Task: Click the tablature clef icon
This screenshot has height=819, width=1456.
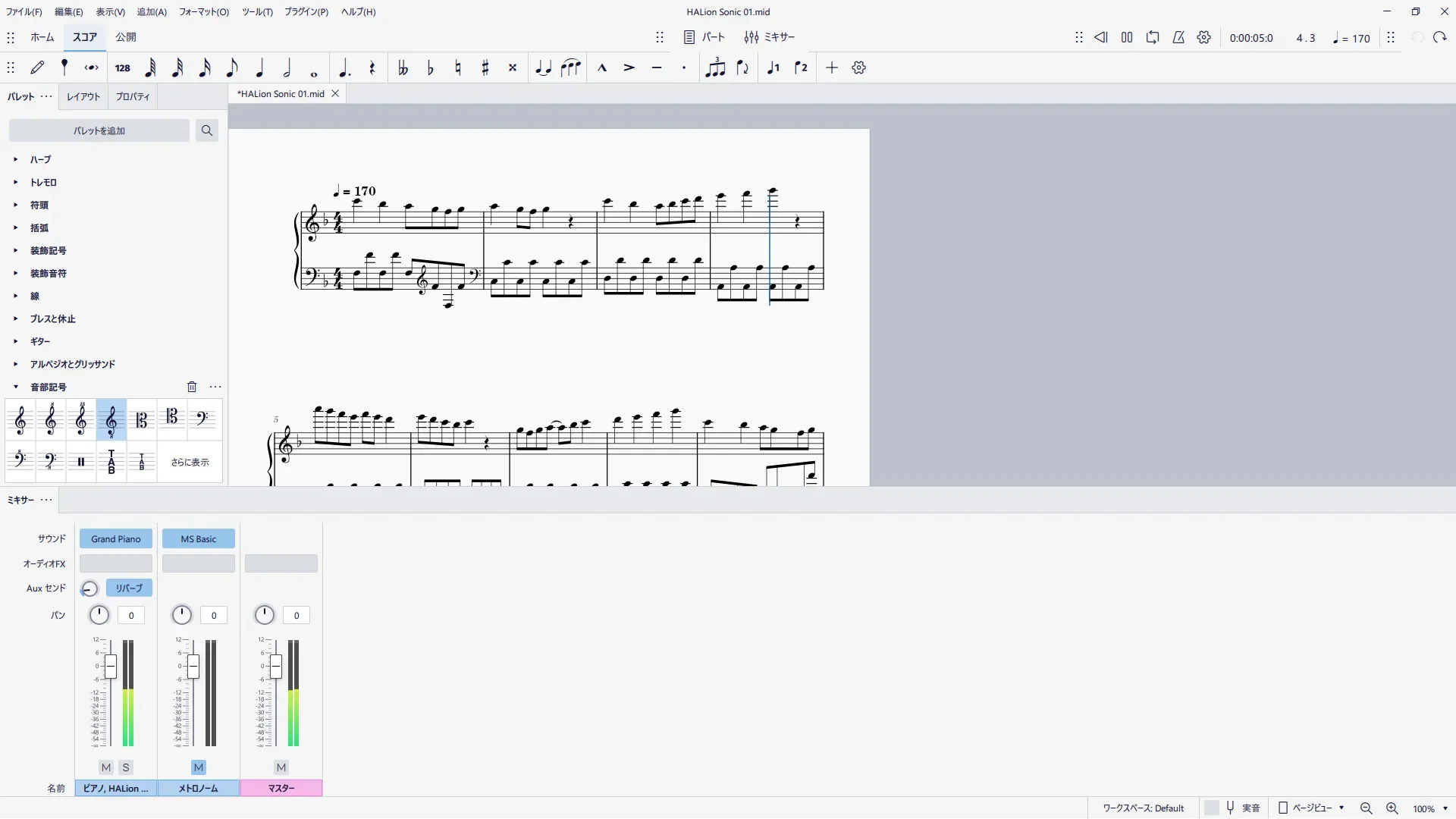Action: [111, 462]
